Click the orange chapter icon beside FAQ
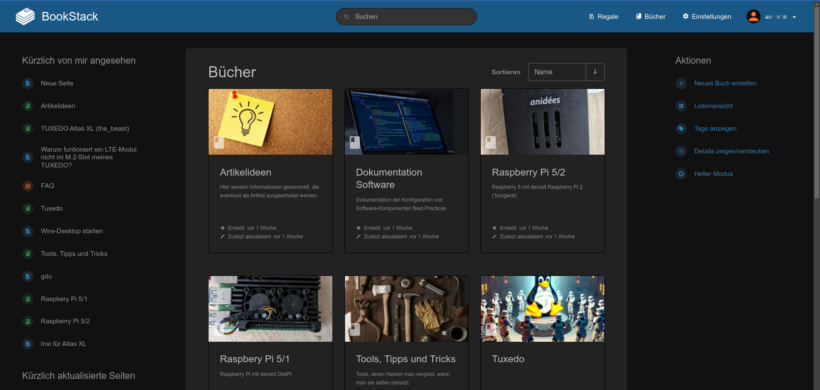 point(28,186)
